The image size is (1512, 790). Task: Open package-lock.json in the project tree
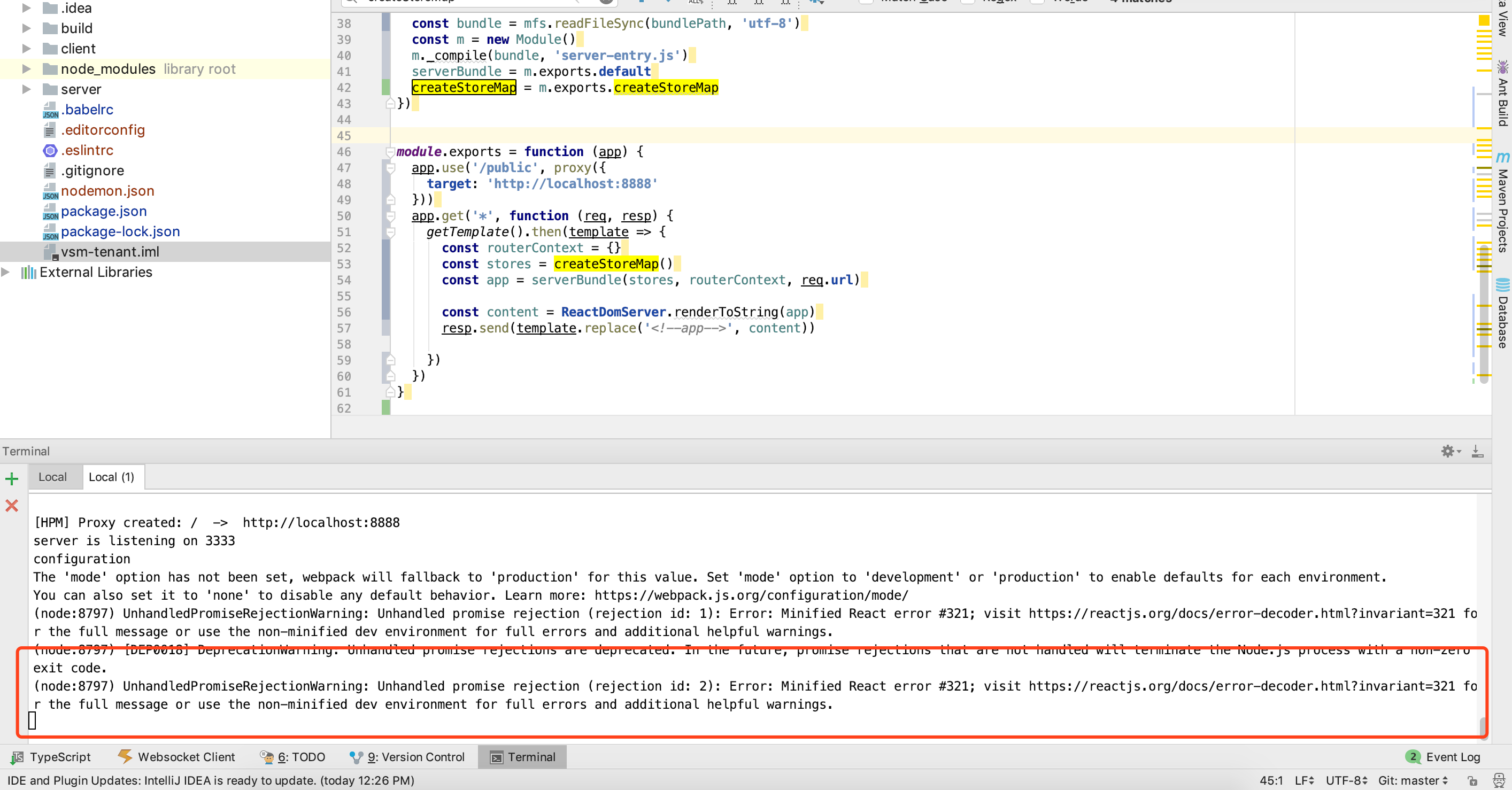[120, 232]
